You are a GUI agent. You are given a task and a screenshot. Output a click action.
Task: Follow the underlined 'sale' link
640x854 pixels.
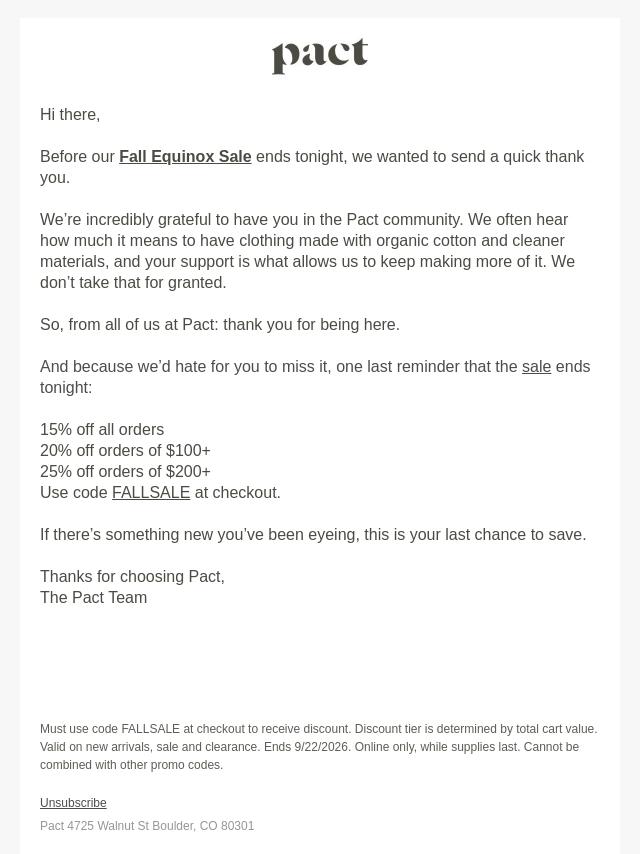(x=537, y=367)
